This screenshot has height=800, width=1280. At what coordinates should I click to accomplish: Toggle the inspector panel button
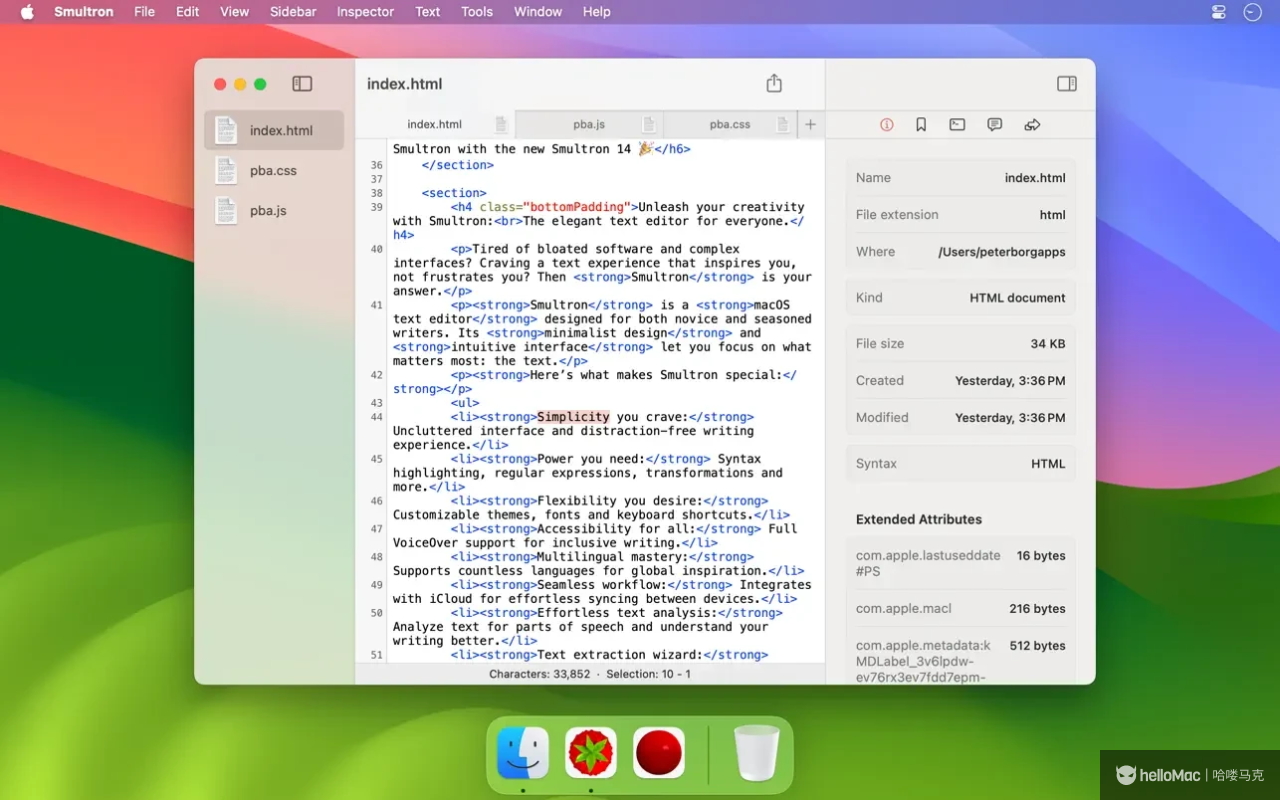1067,84
